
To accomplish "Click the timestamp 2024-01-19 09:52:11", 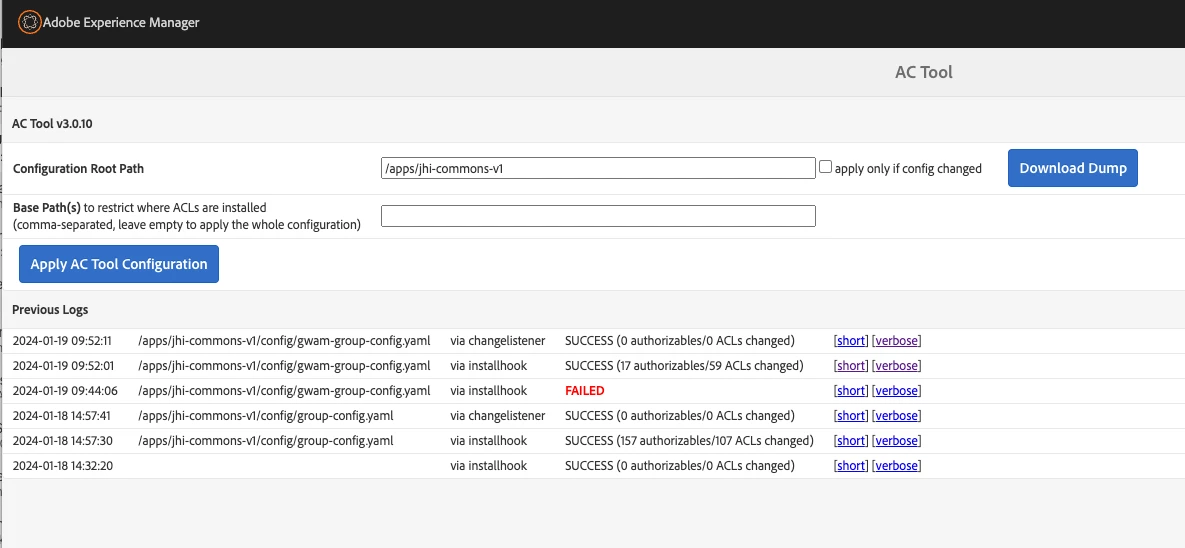I will (x=62, y=341).
